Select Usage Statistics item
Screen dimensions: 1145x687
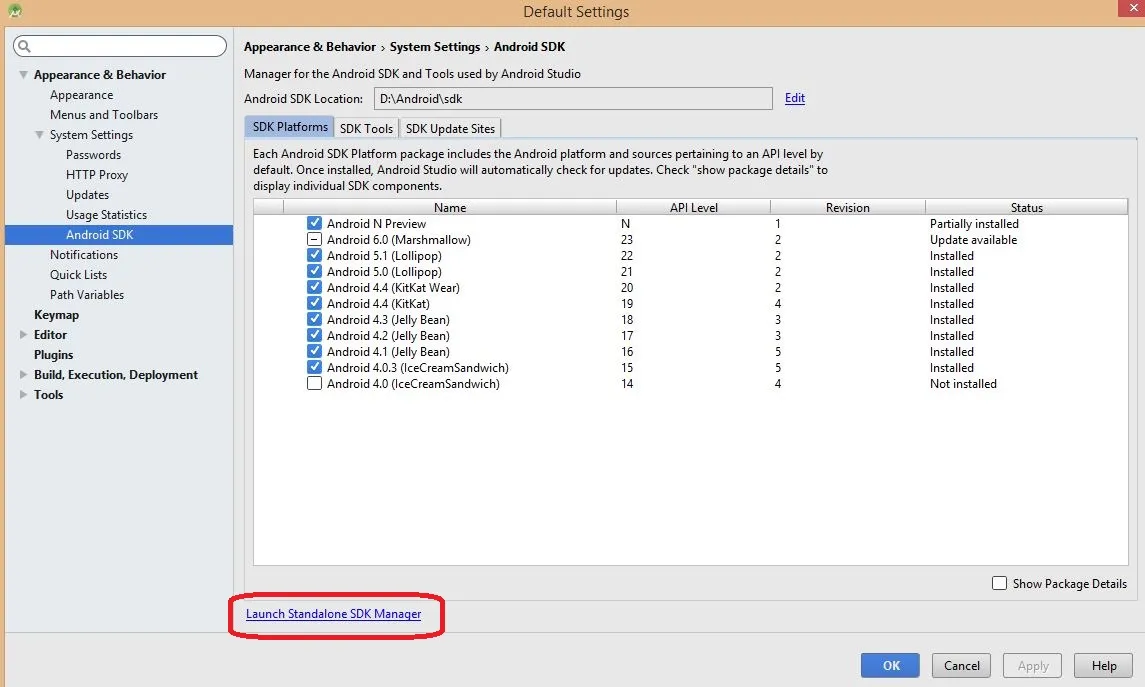[x=107, y=215]
